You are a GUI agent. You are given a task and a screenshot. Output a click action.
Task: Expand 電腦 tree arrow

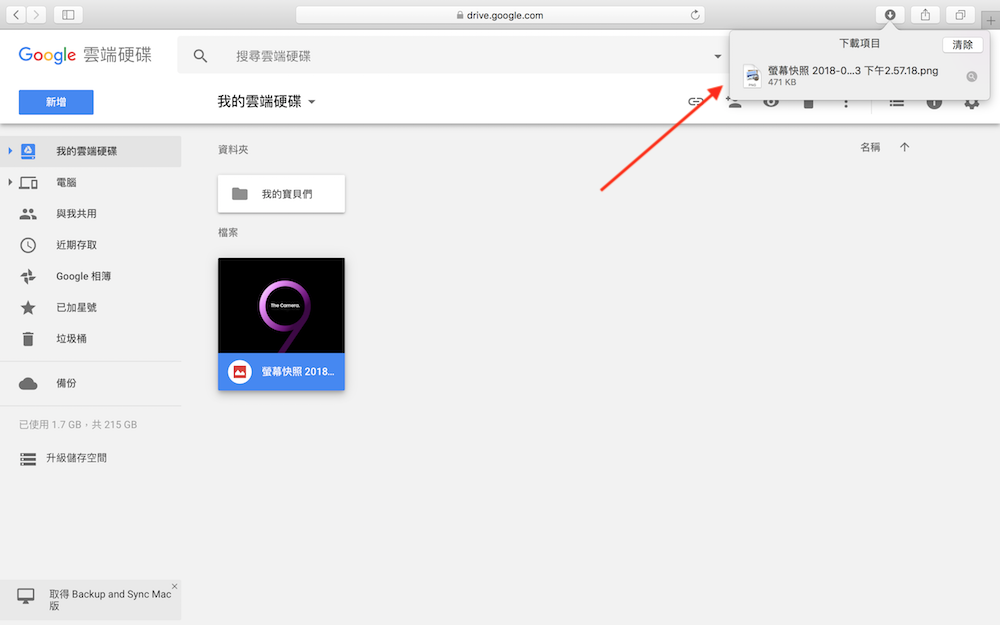point(10,182)
